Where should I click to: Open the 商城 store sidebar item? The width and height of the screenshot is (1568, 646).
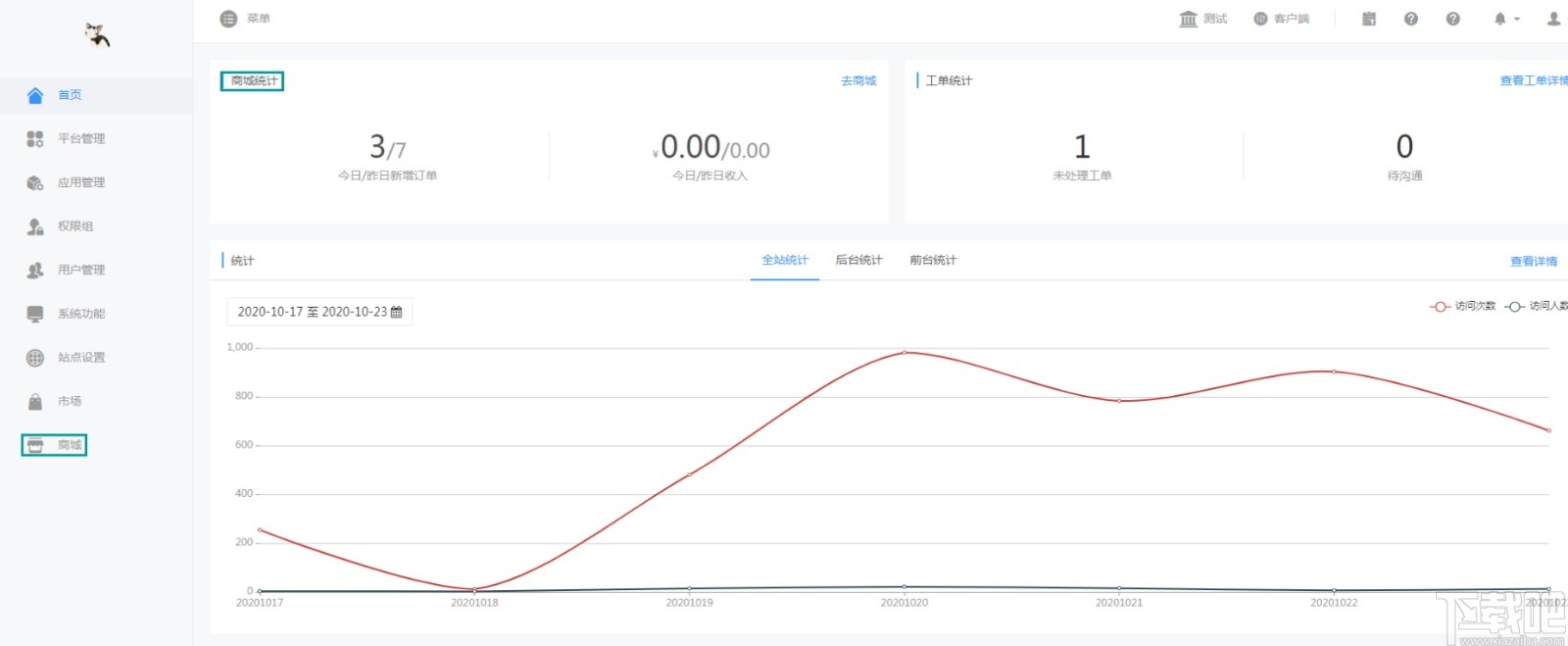[x=54, y=445]
